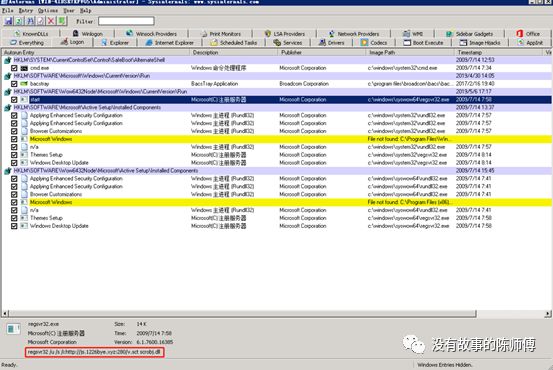Select the Wow6432Node CurrentVersion\Run key row
Screen dimensions: 553x370
pyautogui.click(x=277, y=92)
